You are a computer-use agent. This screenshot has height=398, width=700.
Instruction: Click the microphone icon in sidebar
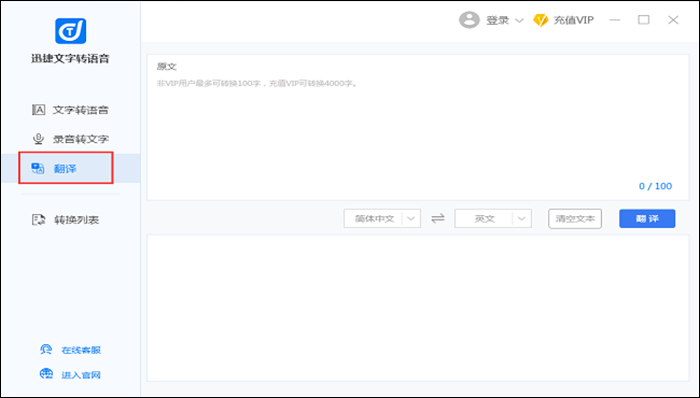click(x=38, y=139)
